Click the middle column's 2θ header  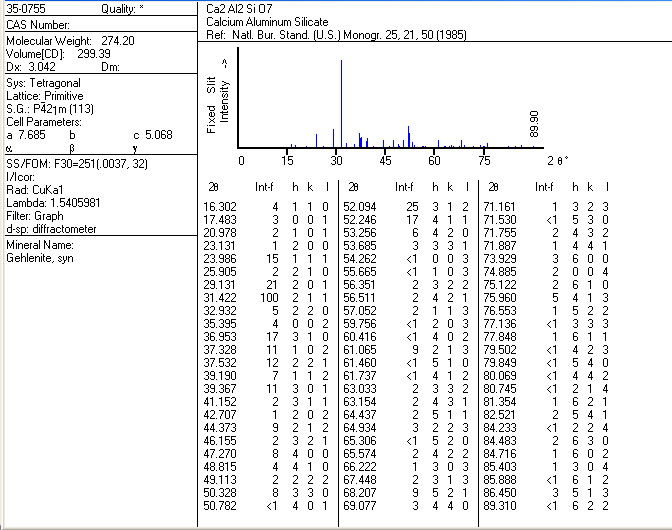[353, 187]
